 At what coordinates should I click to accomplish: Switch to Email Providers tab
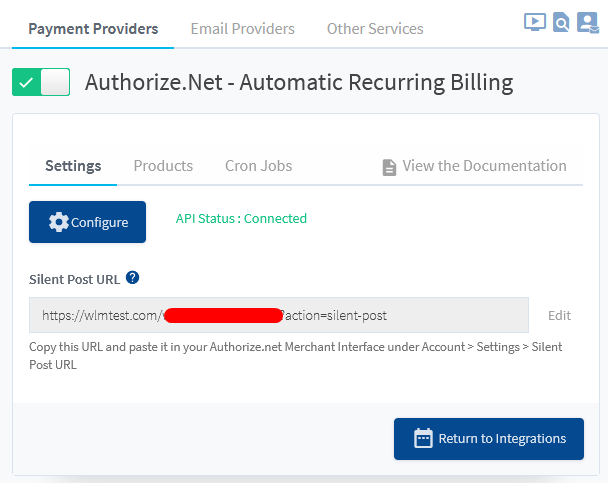242,29
